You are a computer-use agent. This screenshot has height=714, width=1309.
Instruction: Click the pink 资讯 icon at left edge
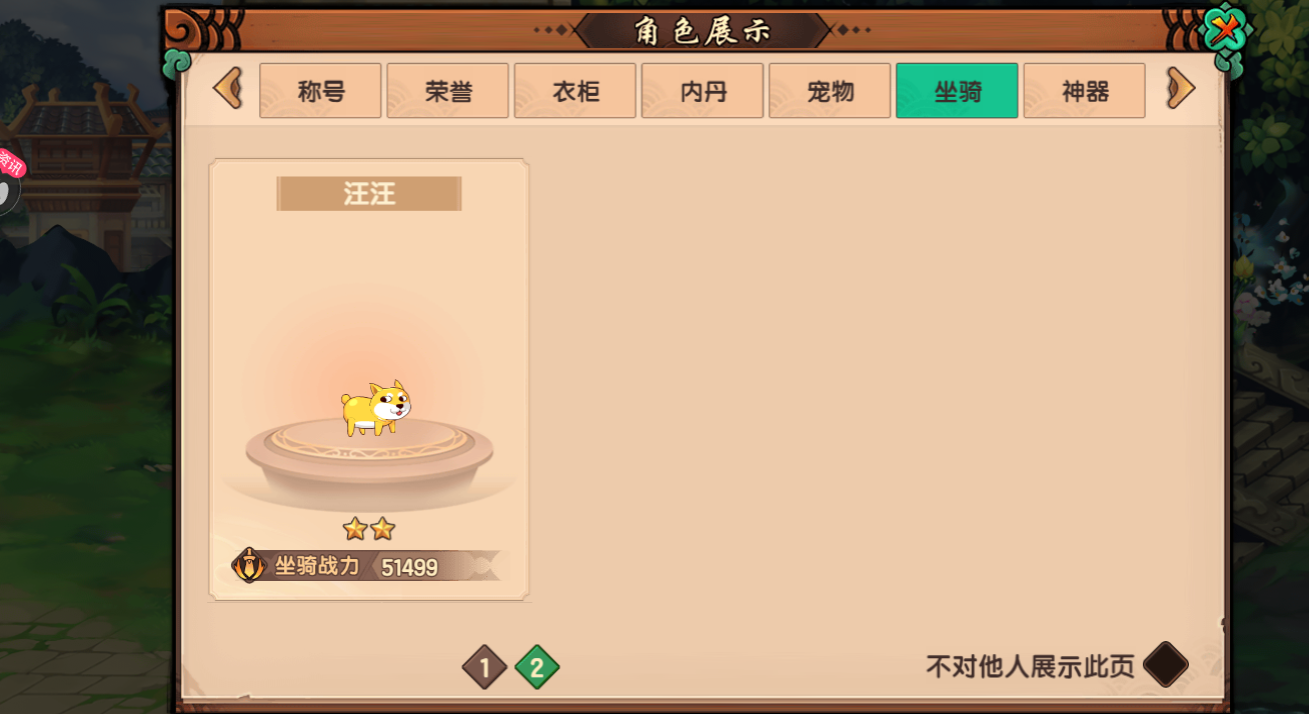click(10, 165)
